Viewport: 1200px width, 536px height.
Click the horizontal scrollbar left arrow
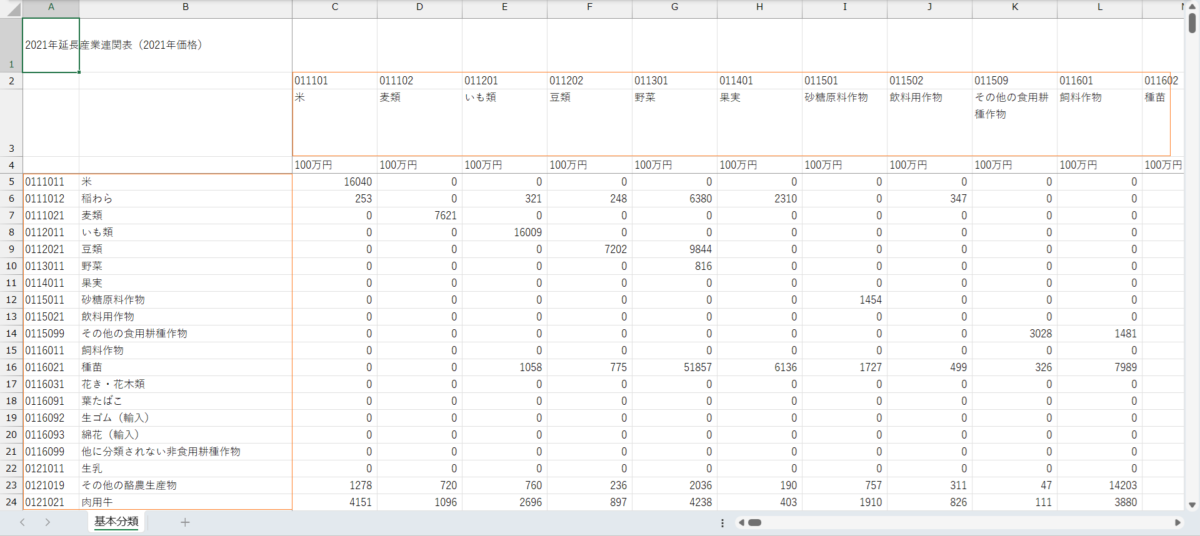[x=740, y=522]
